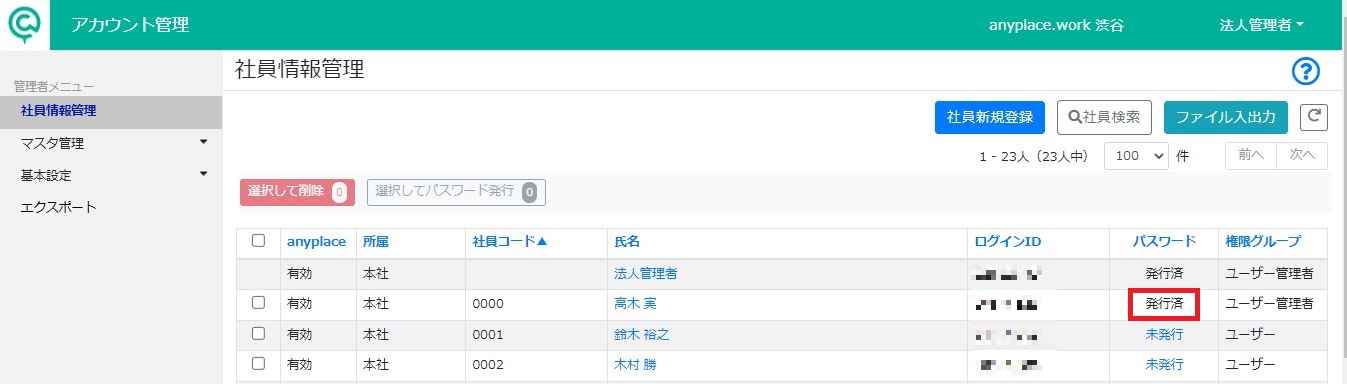Image resolution: width=1347 pixels, height=384 pixels.
Task: Select the checkbox for 木村 勝
Action: pos(258,364)
